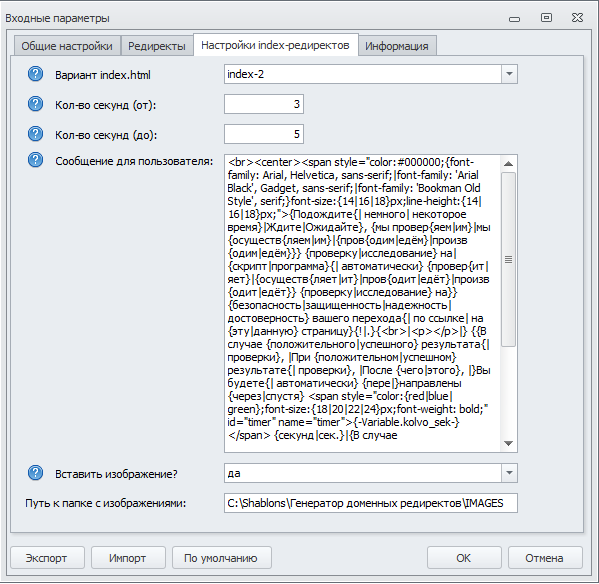The width and height of the screenshot is (599, 584).
Task: Open help icon for Вставить изображение
Action: pos(36,473)
